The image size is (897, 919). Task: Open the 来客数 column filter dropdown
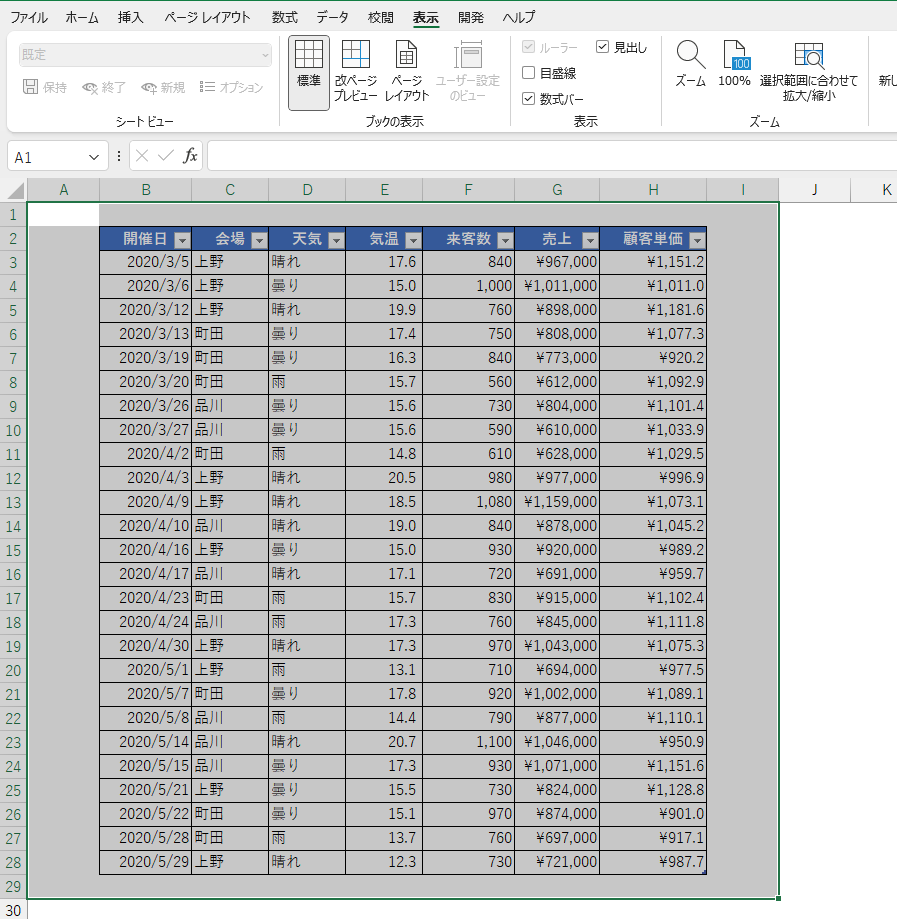(x=505, y=240)
